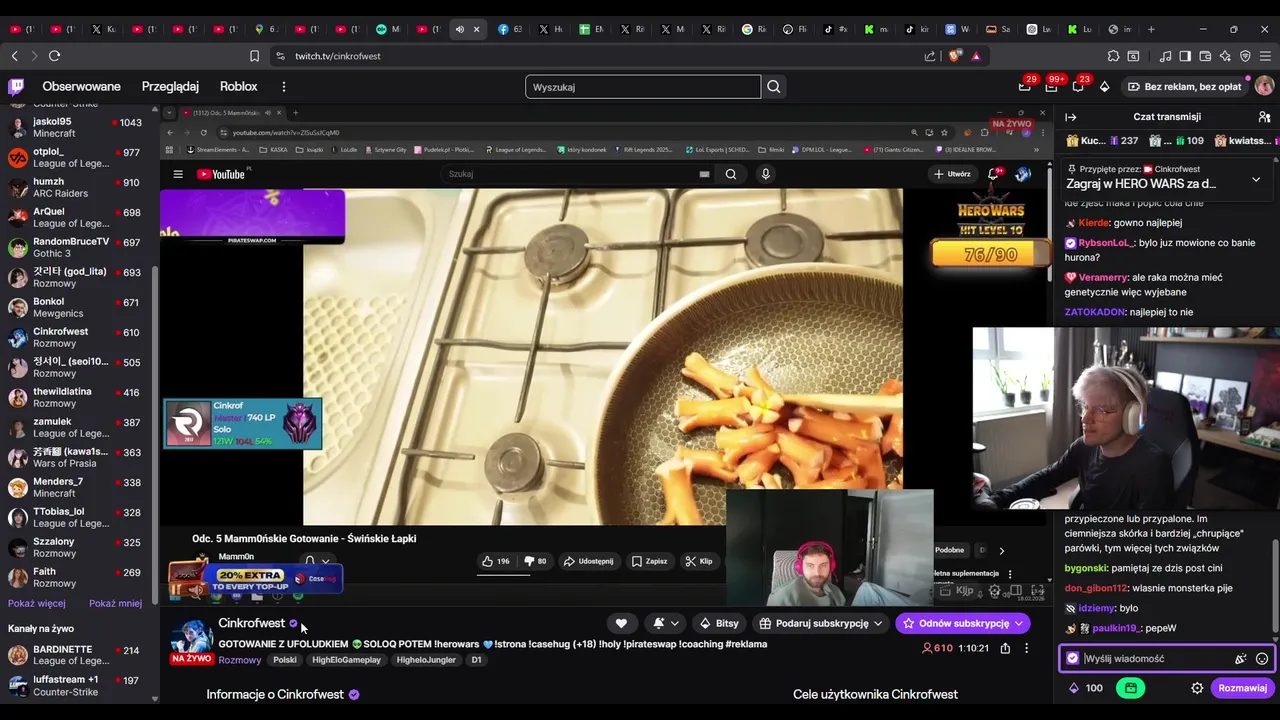Open the stream options three-dot menu
This screenshot has width=1280, height=720.
[x=1026, y=648]
